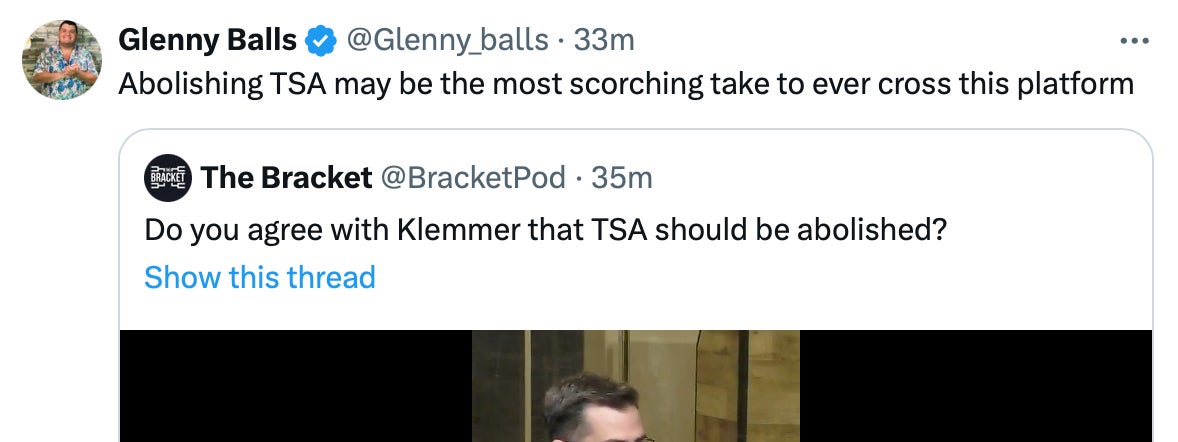Click Glenny Balls' profile avatar photo
This screenshot has width=1178, height=442.
tap(62, 59)
